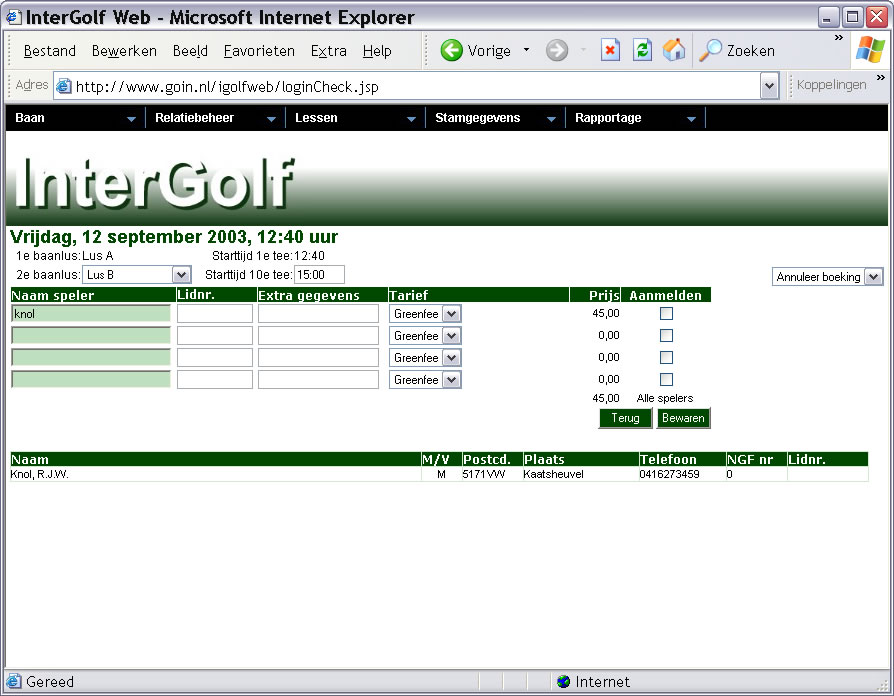Click the Lidnr. field in second player row
This screenshot has width=894, height=696.
pos(215,336)
